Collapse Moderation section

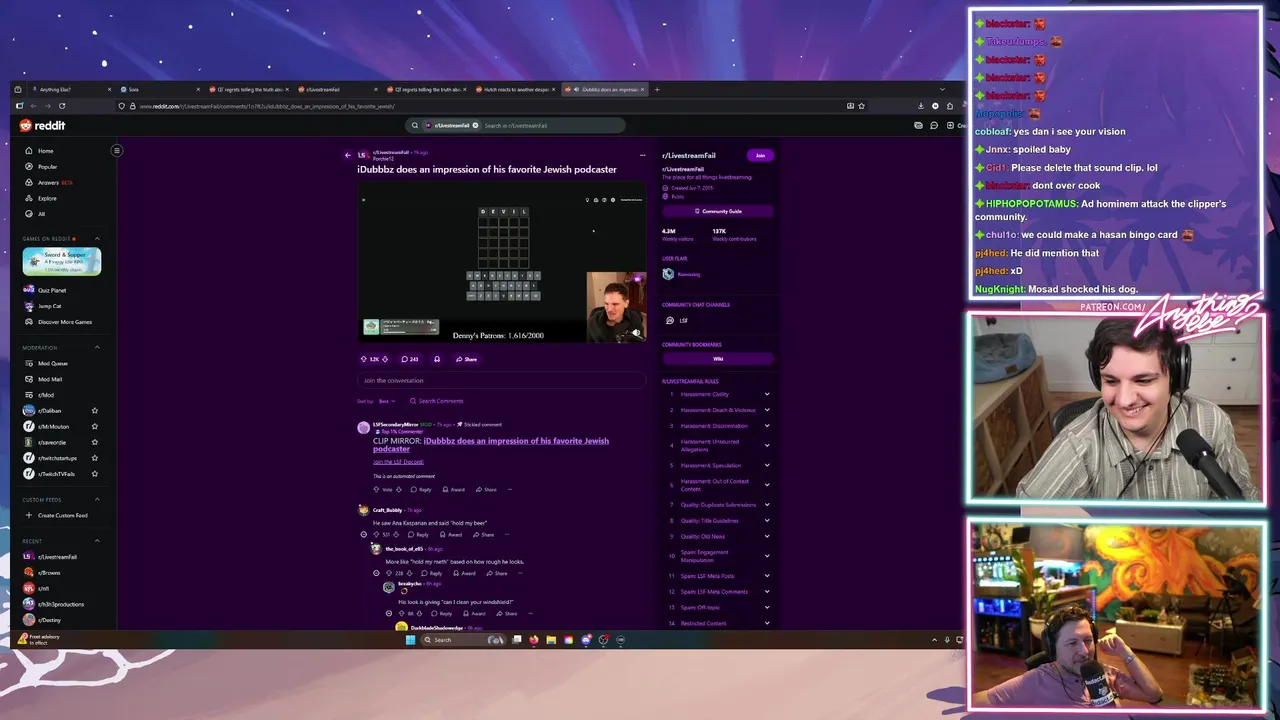coord(97,348)
